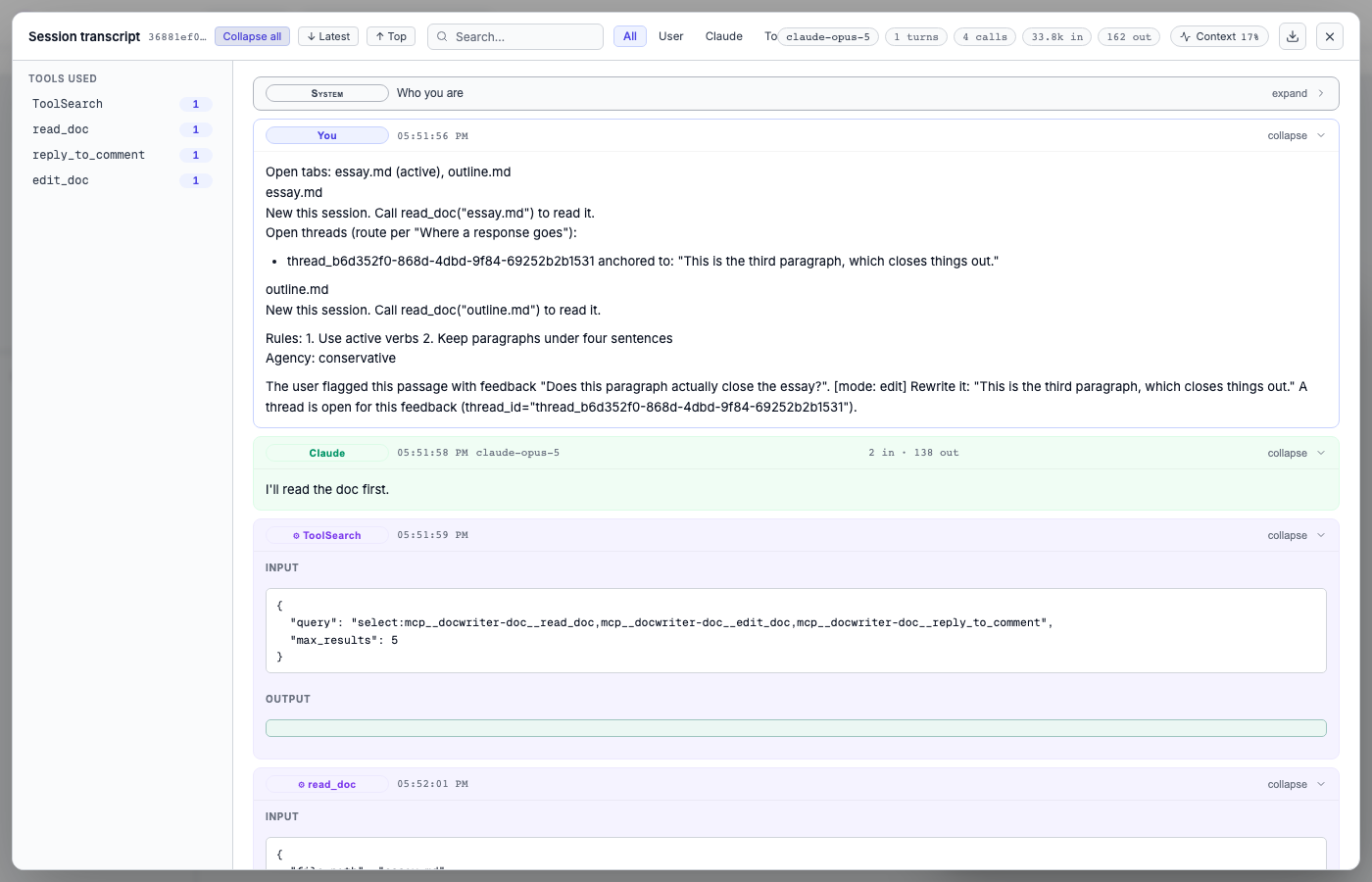Select the Claude filter tab
This screenshot has height=882, width=1372.
point(724,36)
